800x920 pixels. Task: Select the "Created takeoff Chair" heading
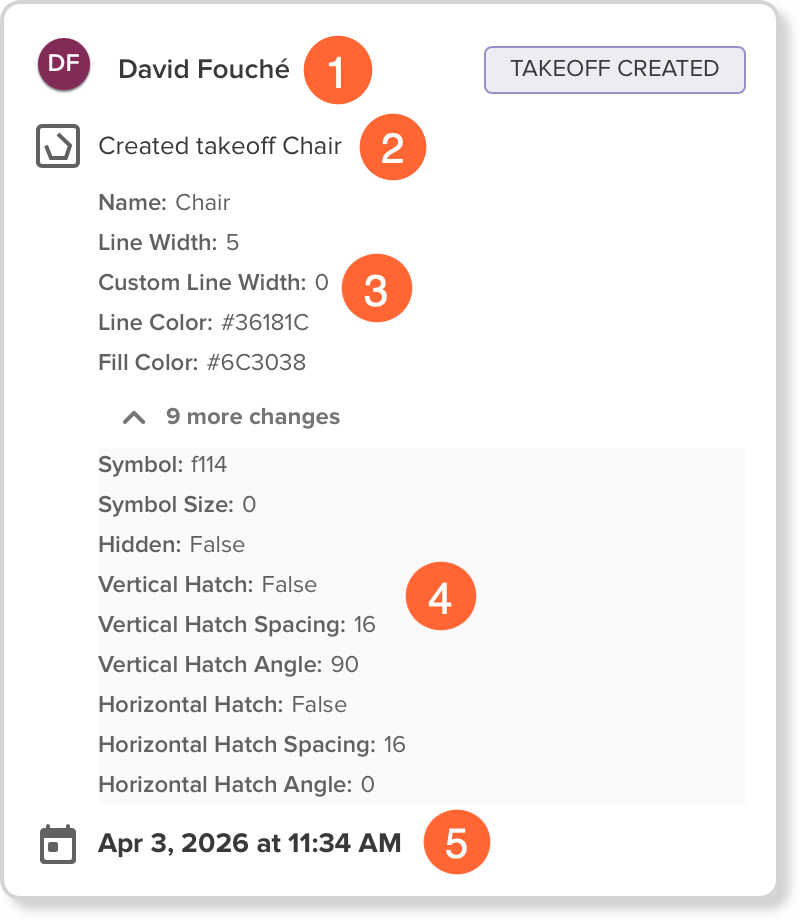tap(220, 146)
